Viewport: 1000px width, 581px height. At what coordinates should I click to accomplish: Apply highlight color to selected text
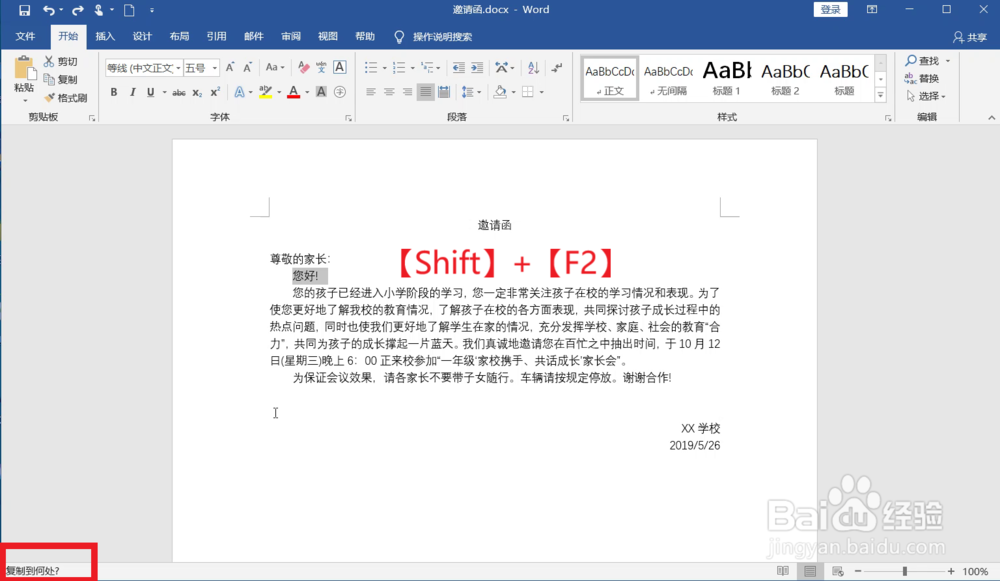tap(264, 92)
